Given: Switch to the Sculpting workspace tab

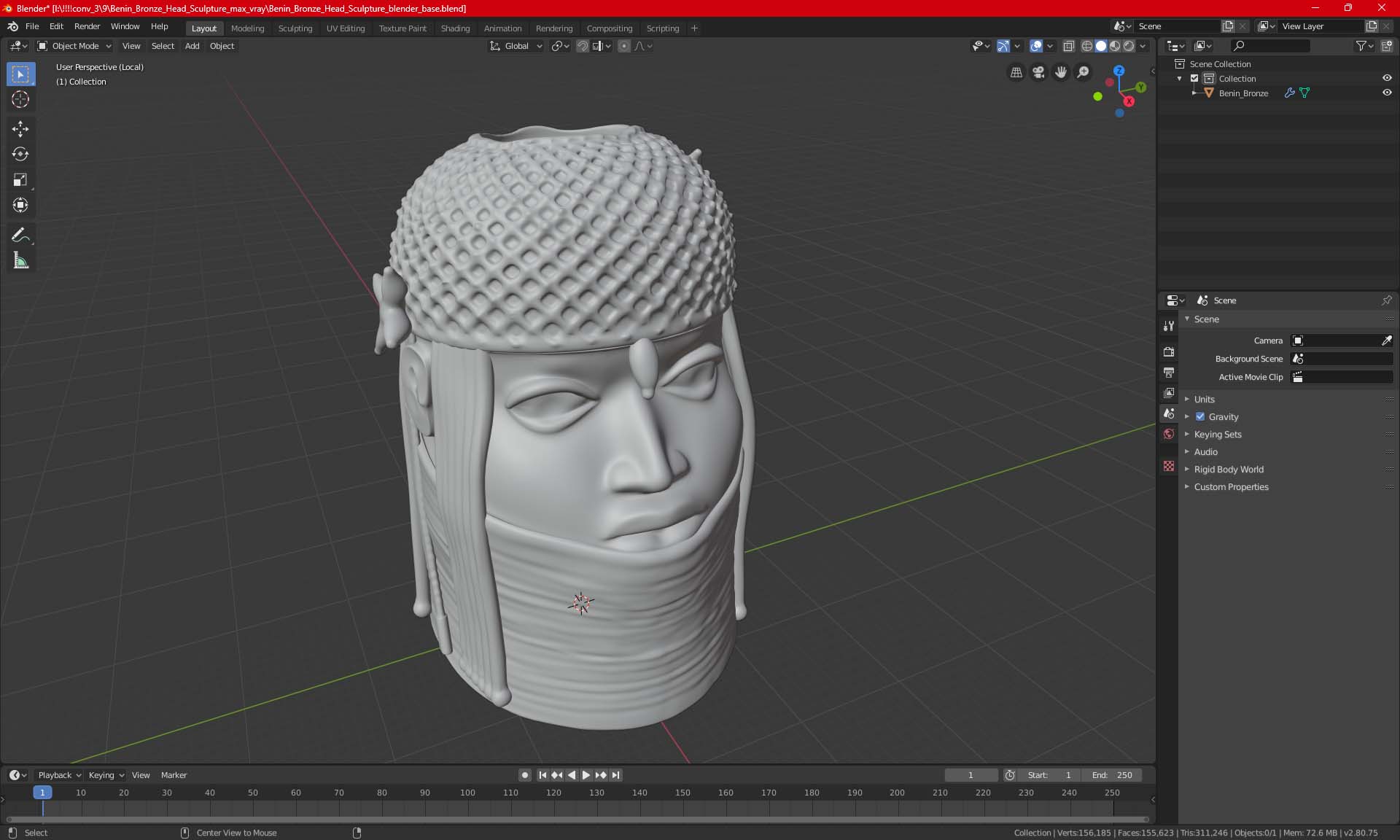Looking at the screenshot, I should [x=295, y=28].
